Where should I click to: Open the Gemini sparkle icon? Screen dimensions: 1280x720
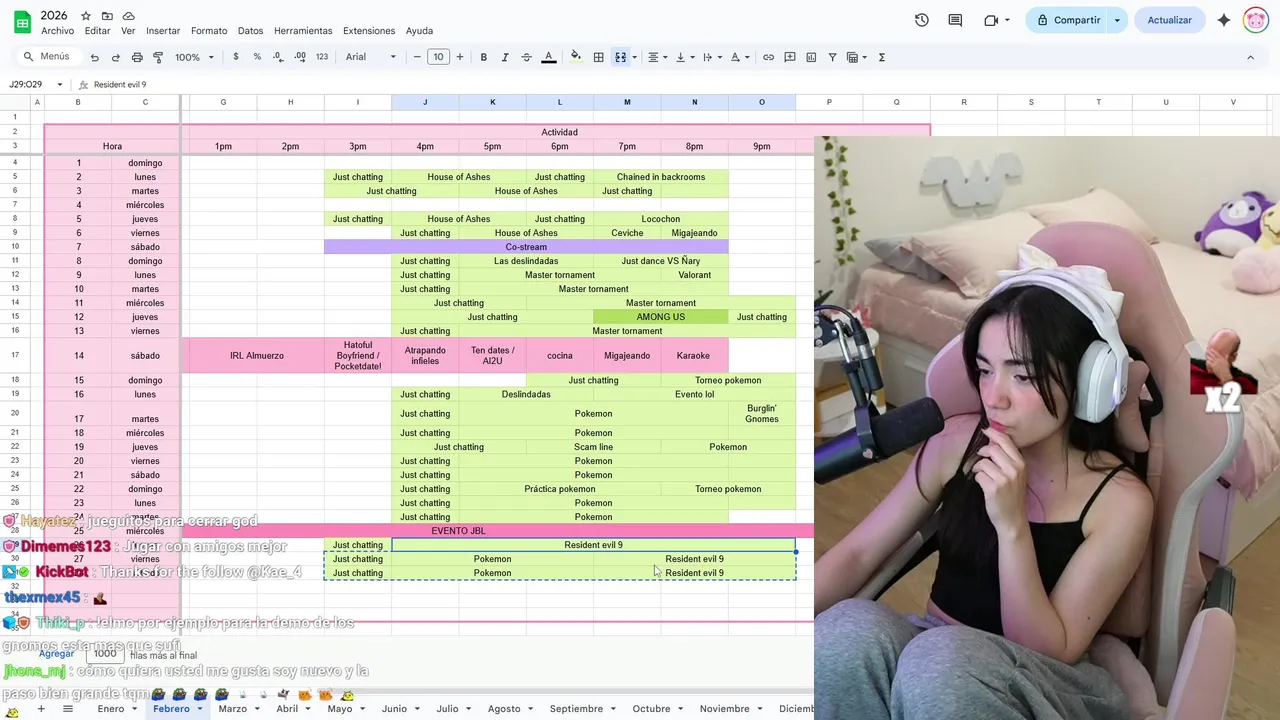1224,20
